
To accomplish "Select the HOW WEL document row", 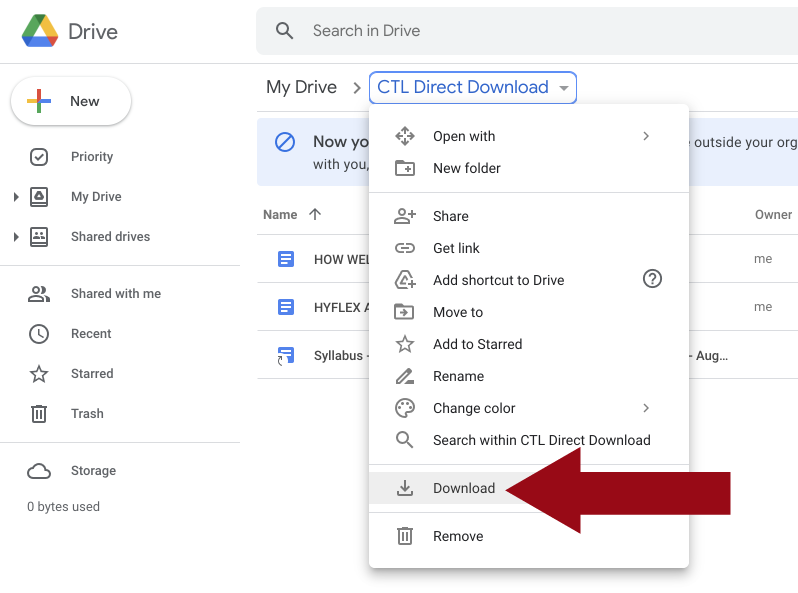I will (x=527, y=259).
